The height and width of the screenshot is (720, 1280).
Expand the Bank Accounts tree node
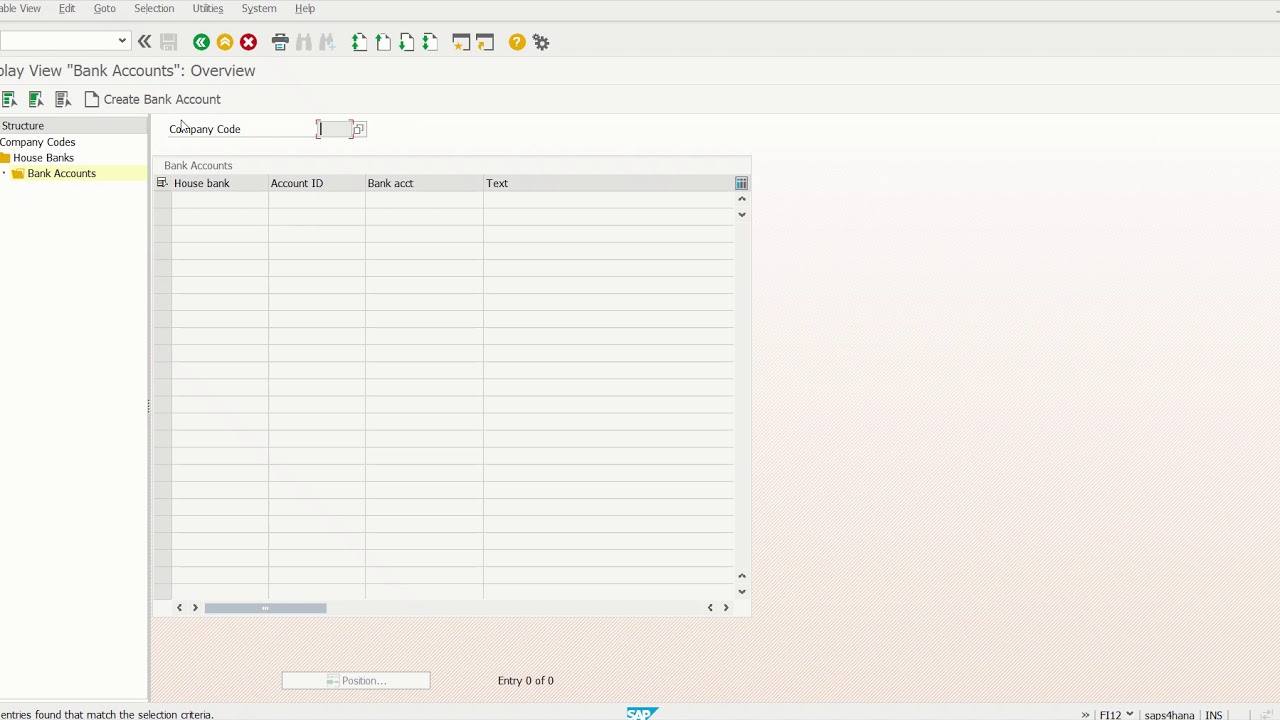(x=4, y=173)
